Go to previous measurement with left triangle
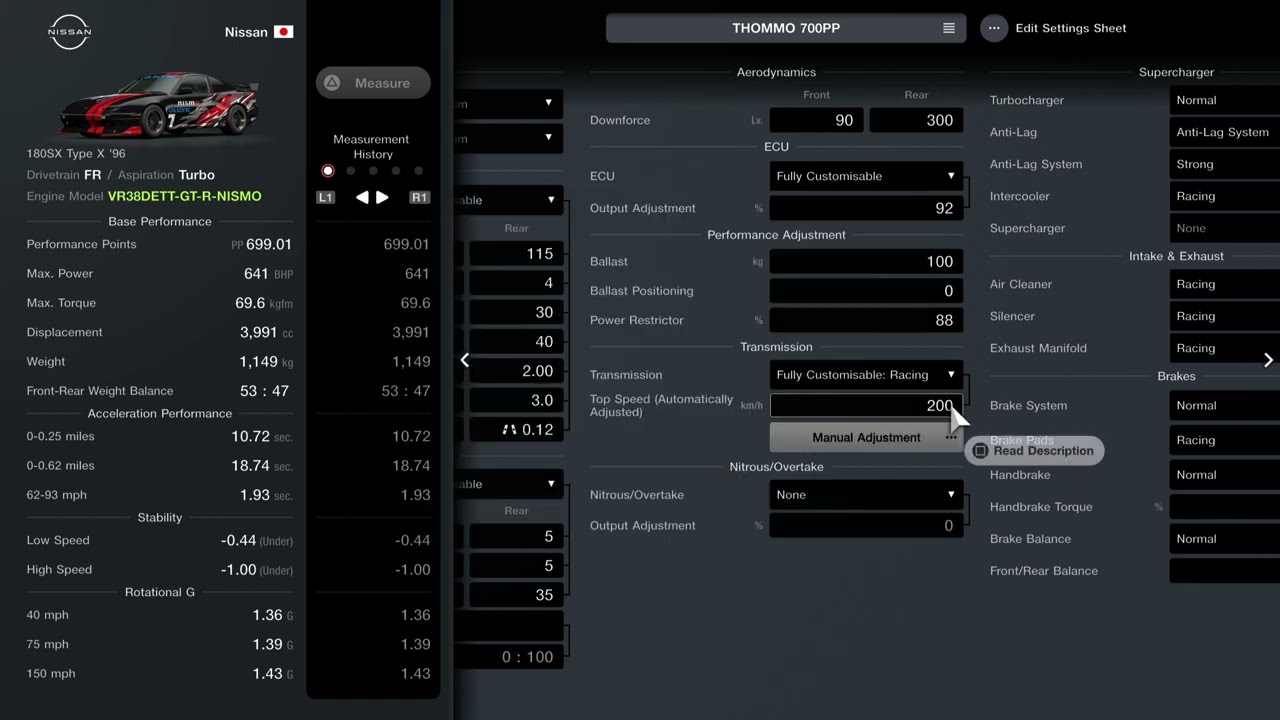This screenshot has width=1280, height=720. click(362, 198)
